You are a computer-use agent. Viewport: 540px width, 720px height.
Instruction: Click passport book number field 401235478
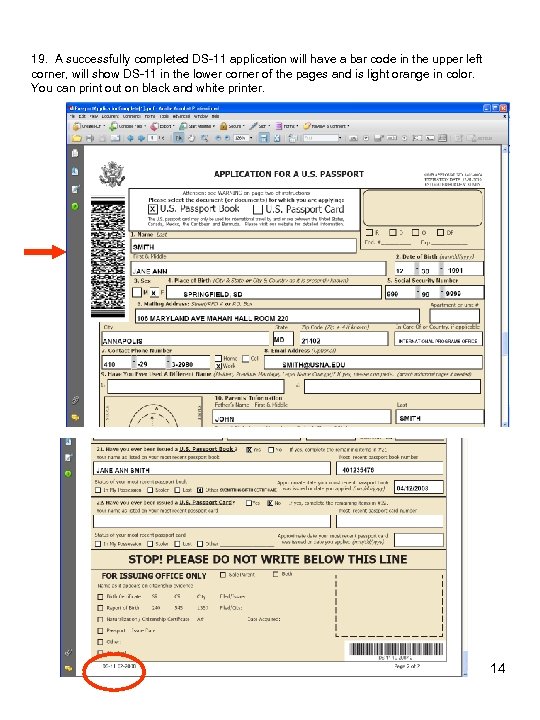(x=390, y=469)
